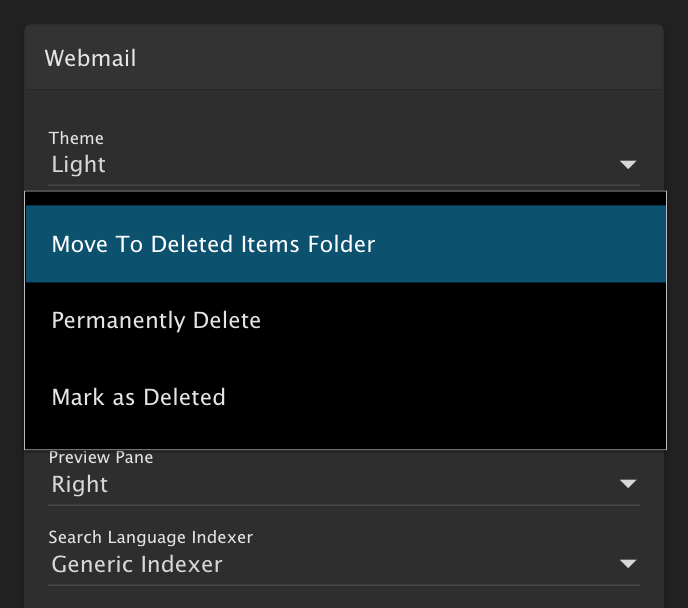Click the "Search Language Indexer" field label
Screen dimensions: 688x608
point(151,538)
